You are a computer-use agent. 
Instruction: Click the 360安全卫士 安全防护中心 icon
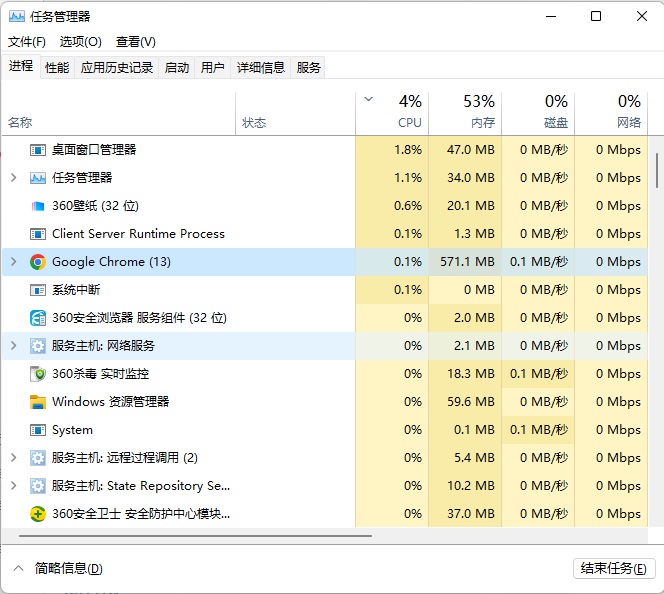(38, 514)
